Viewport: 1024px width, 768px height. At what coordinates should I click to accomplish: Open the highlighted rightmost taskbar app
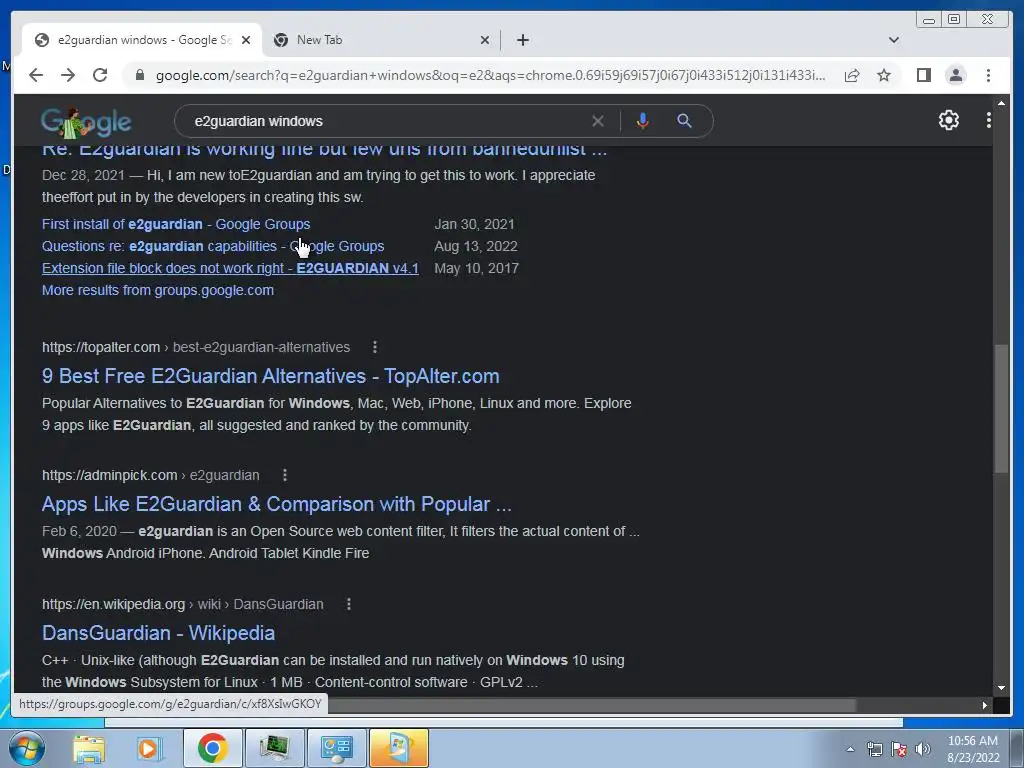pyautogui.click(x=399, y=748)
